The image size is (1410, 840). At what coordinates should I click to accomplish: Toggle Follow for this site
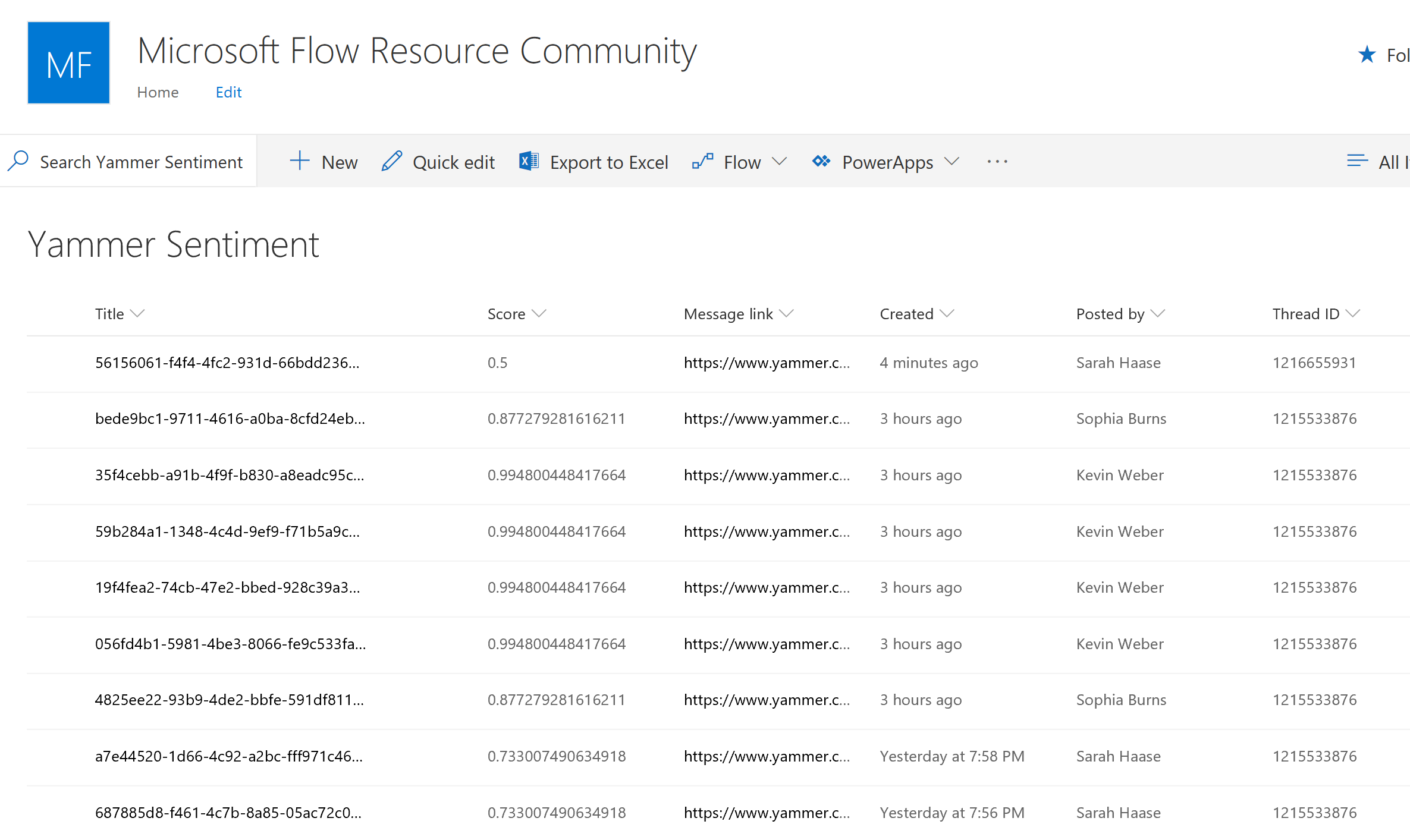[x=1366, y=55]
